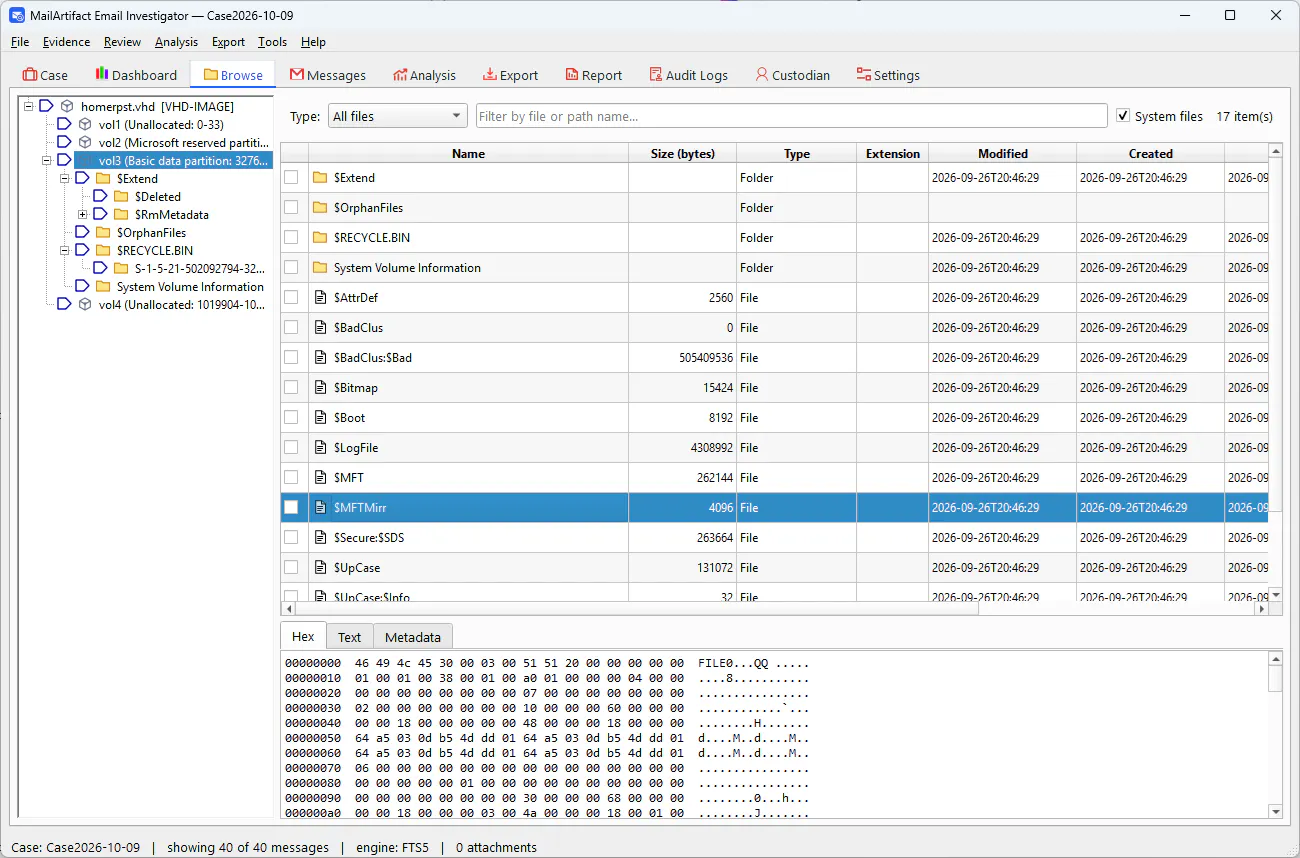Click the homerpst.vhd disk image icon
This screenshot has height=858, width=1300.
pos(67,106)
